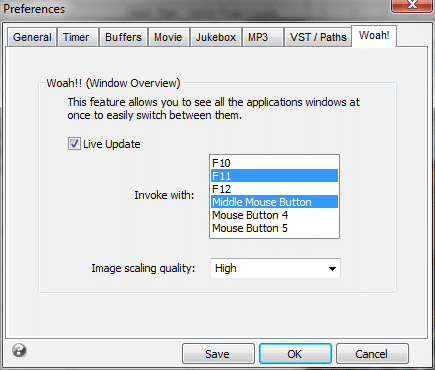Choose Middle Mouse Button in list
The width and height of the screenshot is (435, 370).
274,202
